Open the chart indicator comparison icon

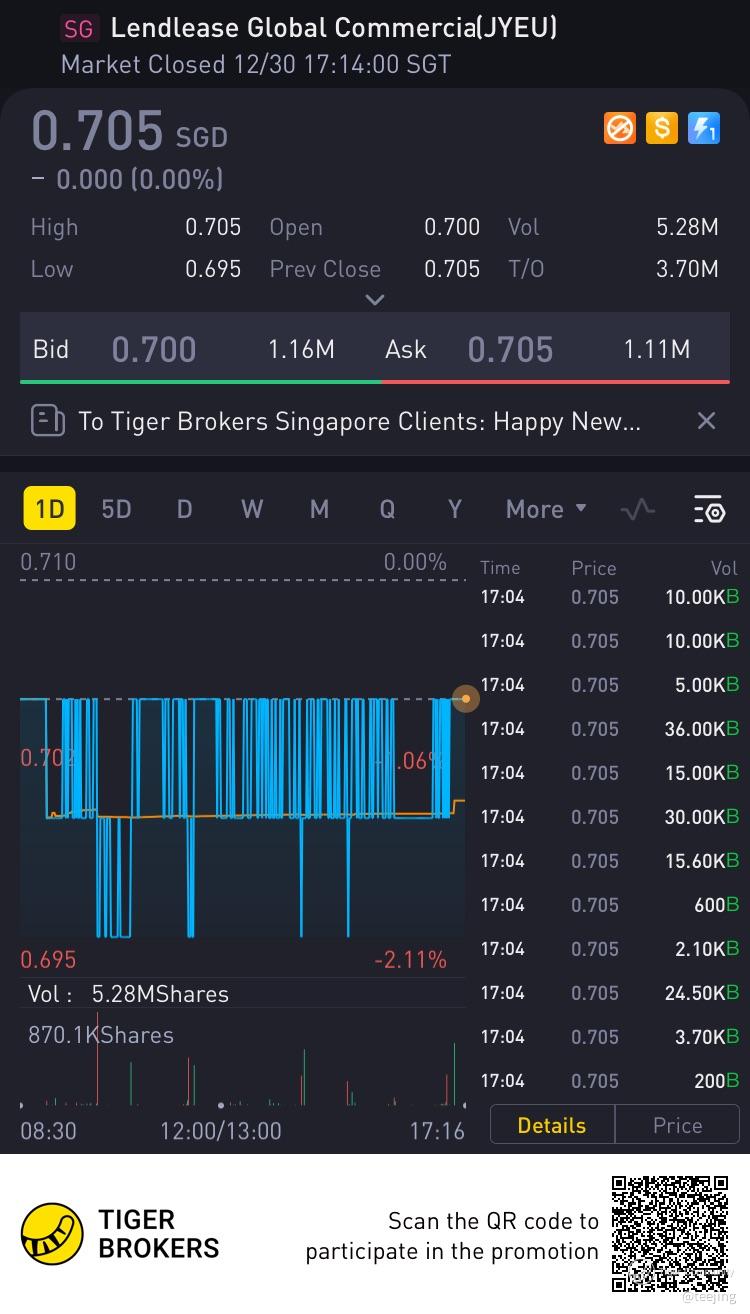pyautogui.click(x=637, y=509)
